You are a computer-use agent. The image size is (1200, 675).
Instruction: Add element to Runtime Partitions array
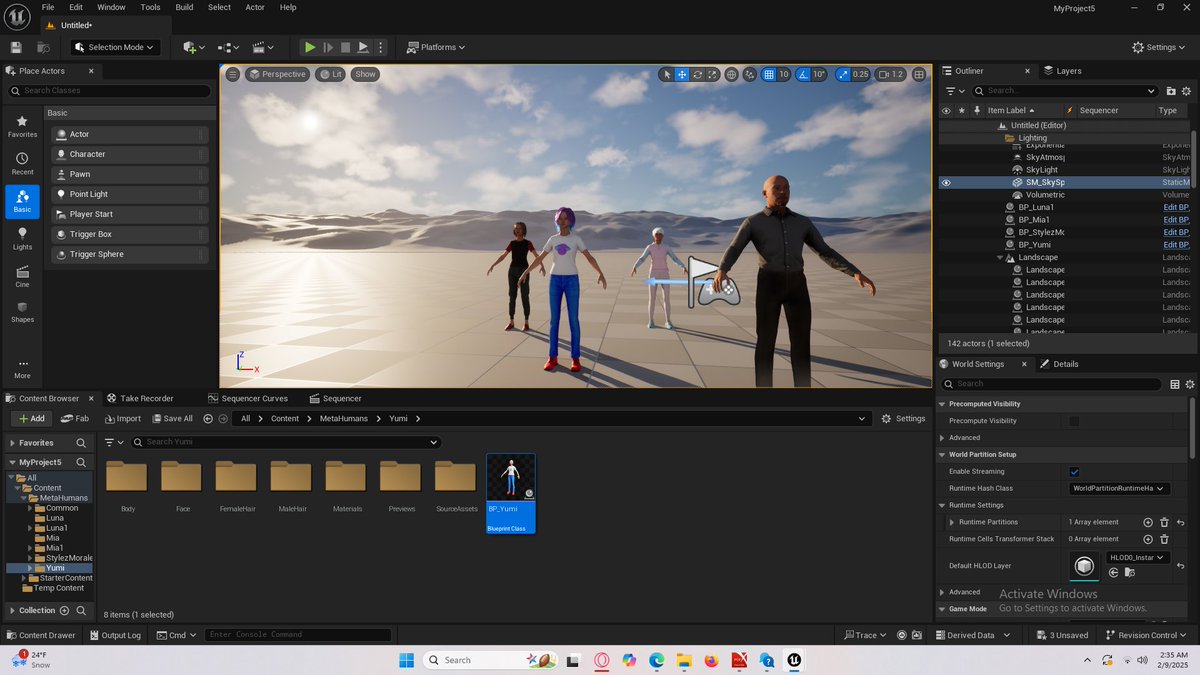pos(1148,522)
